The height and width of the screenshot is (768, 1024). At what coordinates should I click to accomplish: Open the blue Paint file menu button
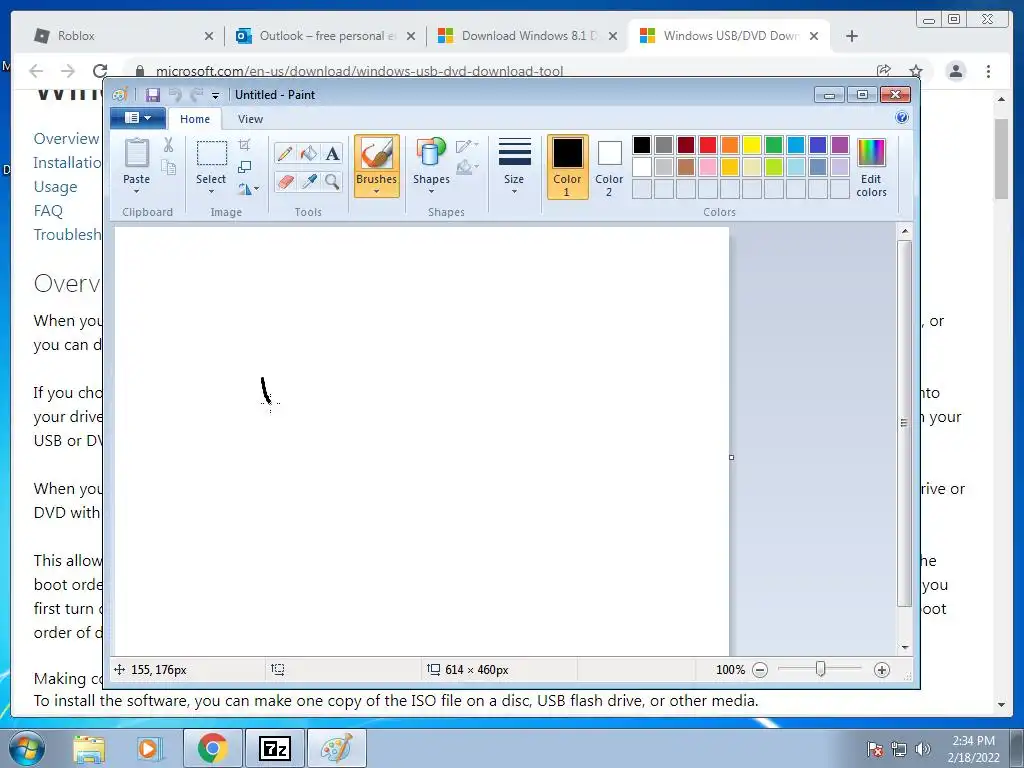[x=138, y=118]
